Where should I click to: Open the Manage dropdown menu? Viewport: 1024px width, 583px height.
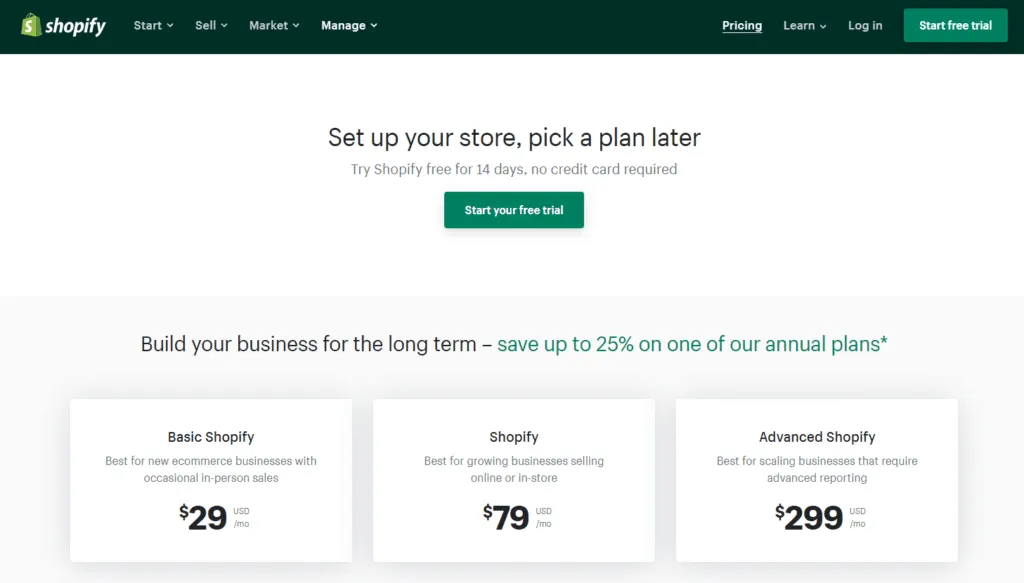pyautogui.click(x=349, y=25)
